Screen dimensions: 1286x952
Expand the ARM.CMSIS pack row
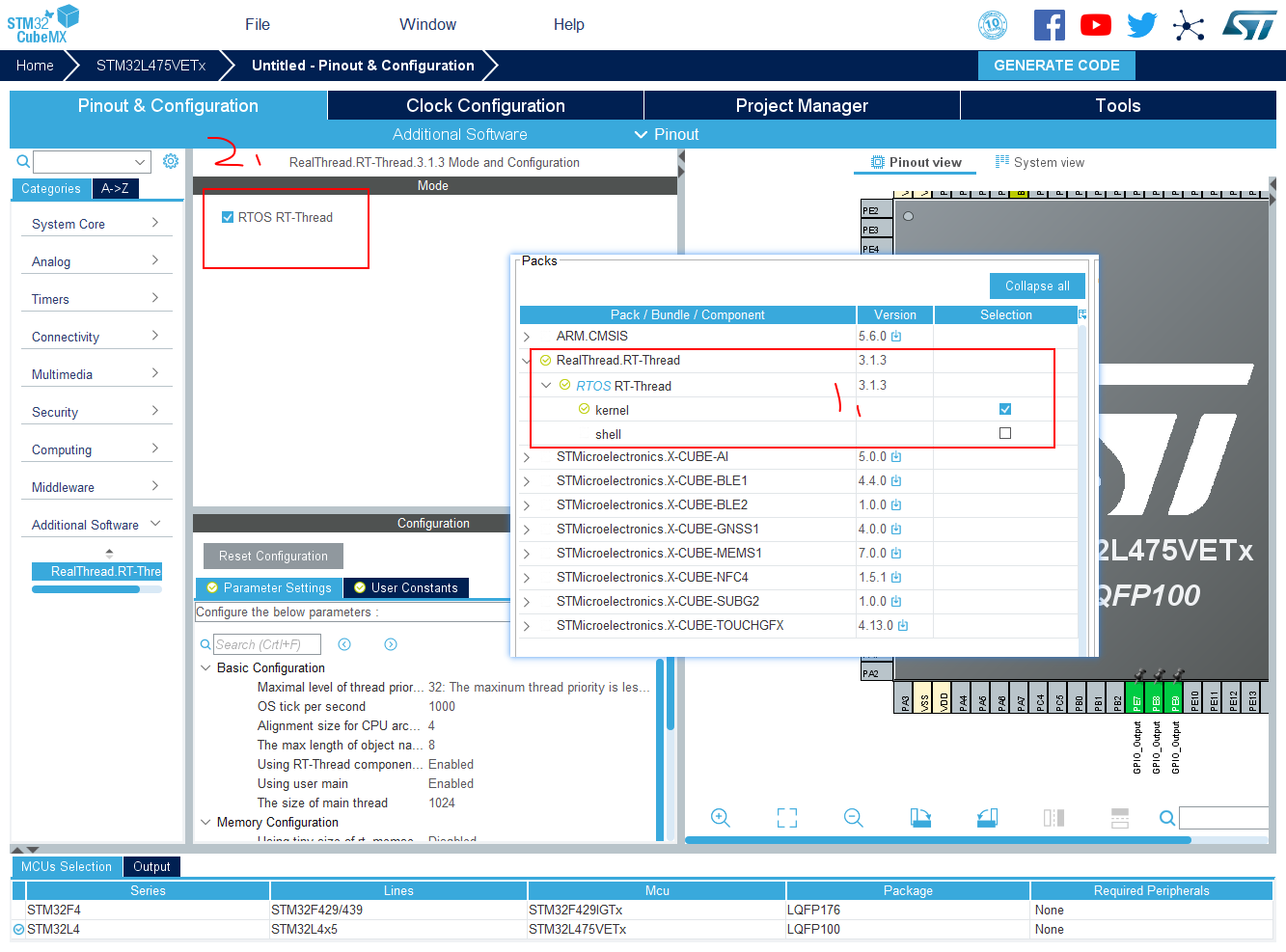click(527, 337)
